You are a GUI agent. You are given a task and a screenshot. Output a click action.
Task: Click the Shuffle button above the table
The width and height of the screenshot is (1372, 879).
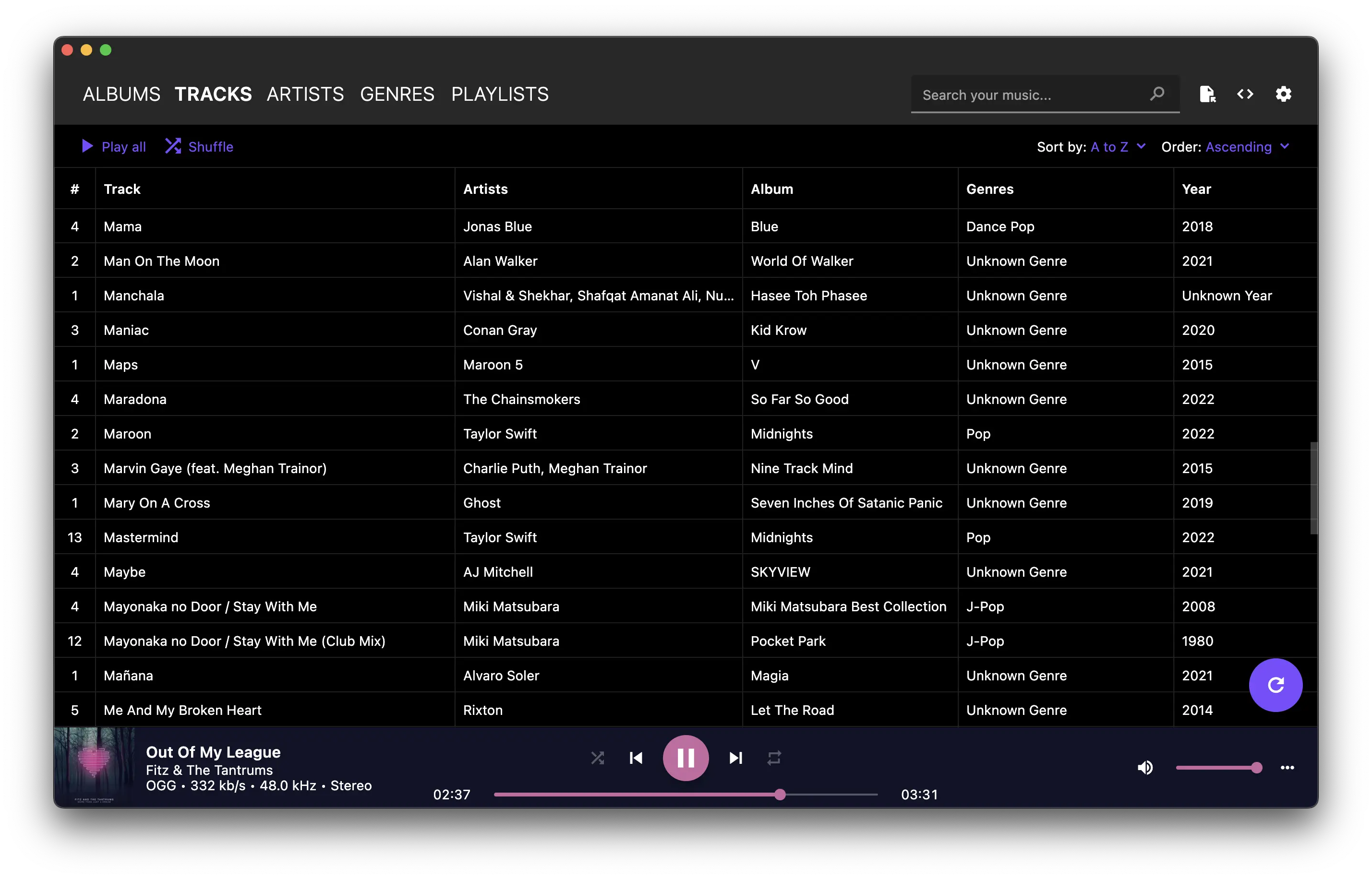coord(199,147)
